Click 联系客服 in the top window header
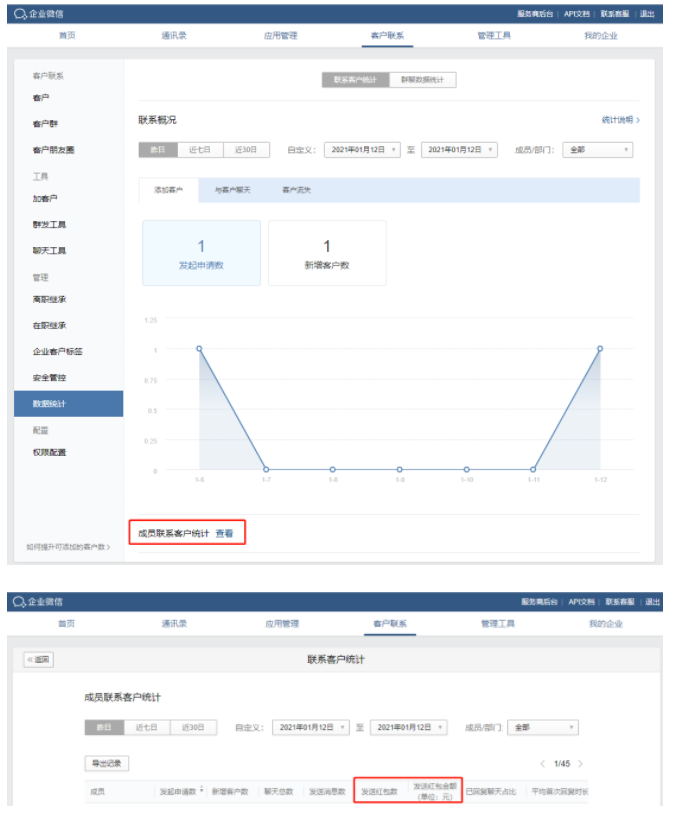The height and width of the screenshot is (819, 674). pyautogui.click(x=615, y=14)
